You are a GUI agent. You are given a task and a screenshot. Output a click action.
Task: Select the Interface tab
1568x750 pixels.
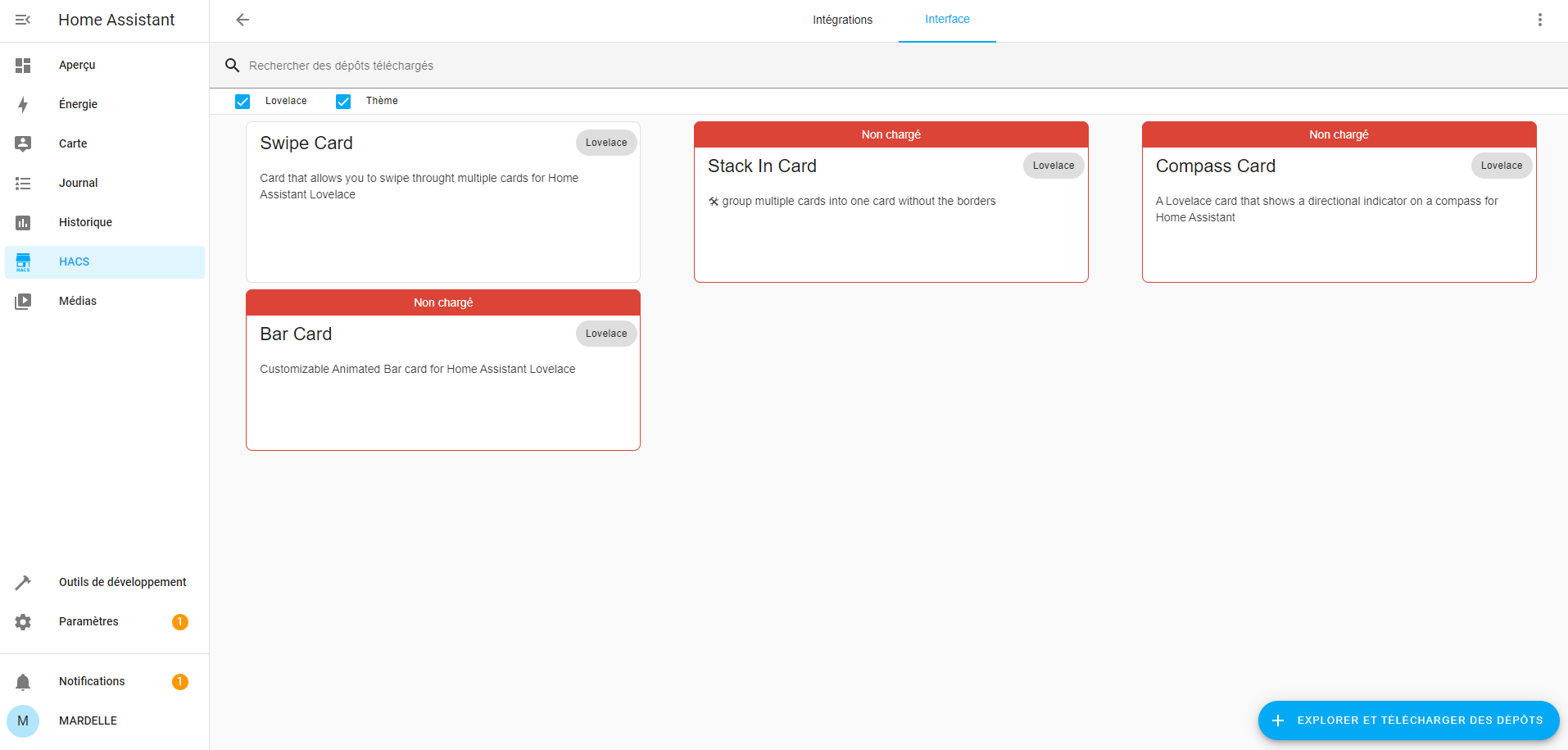tap(947, 20)
